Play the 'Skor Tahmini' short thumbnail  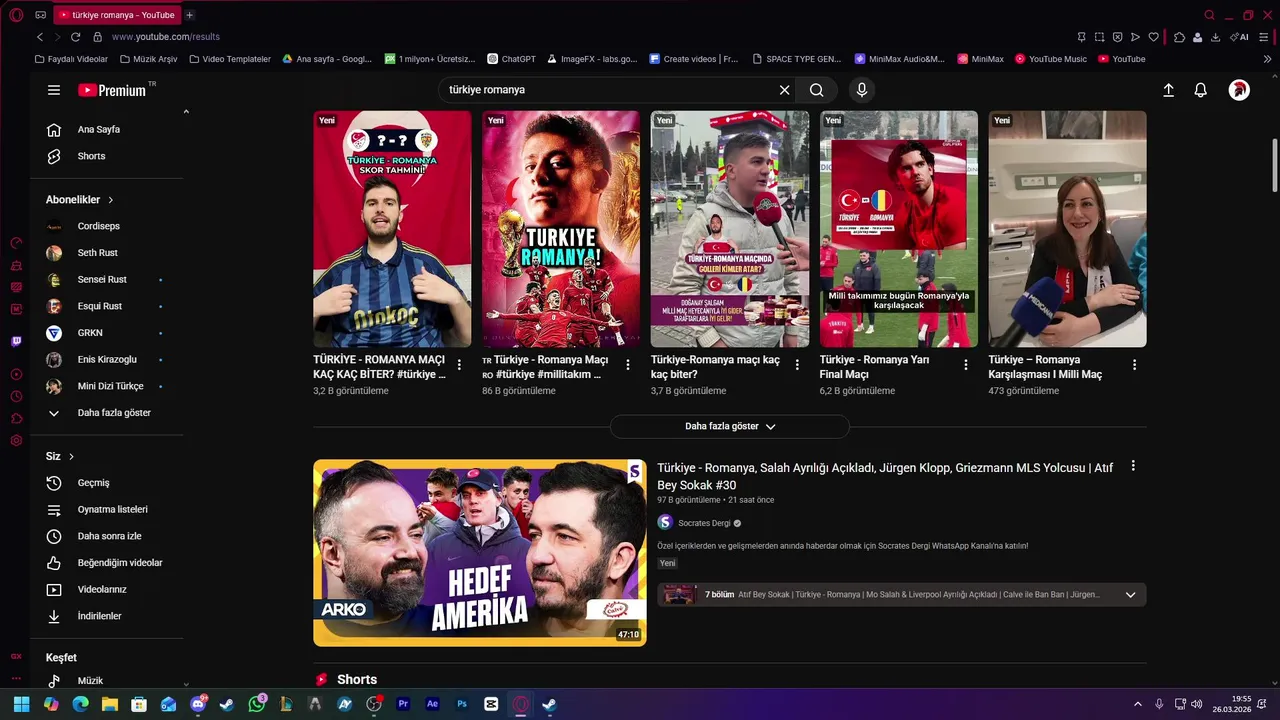point(392,229)
